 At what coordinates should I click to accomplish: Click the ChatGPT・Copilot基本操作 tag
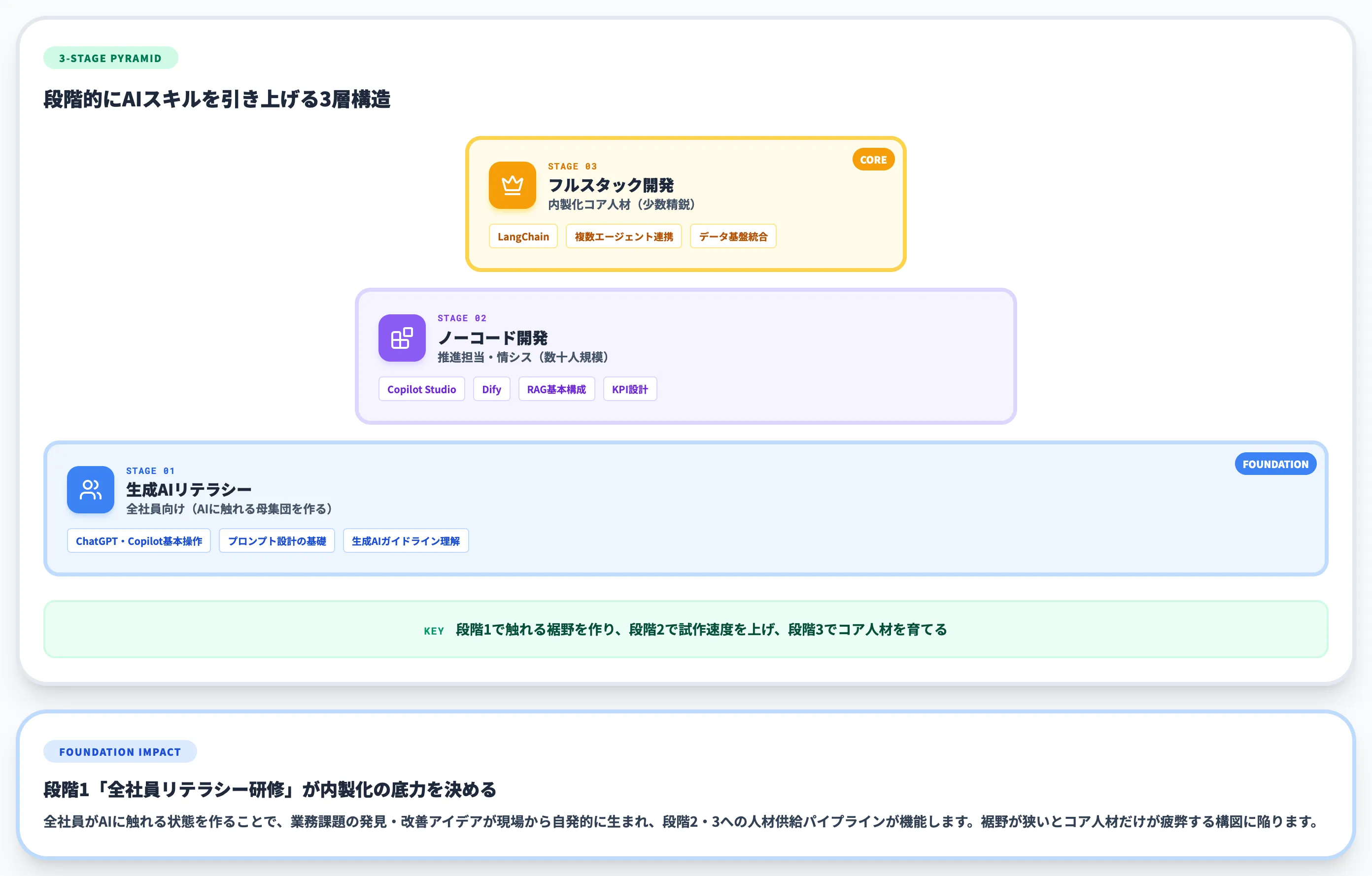coord(139,540)
